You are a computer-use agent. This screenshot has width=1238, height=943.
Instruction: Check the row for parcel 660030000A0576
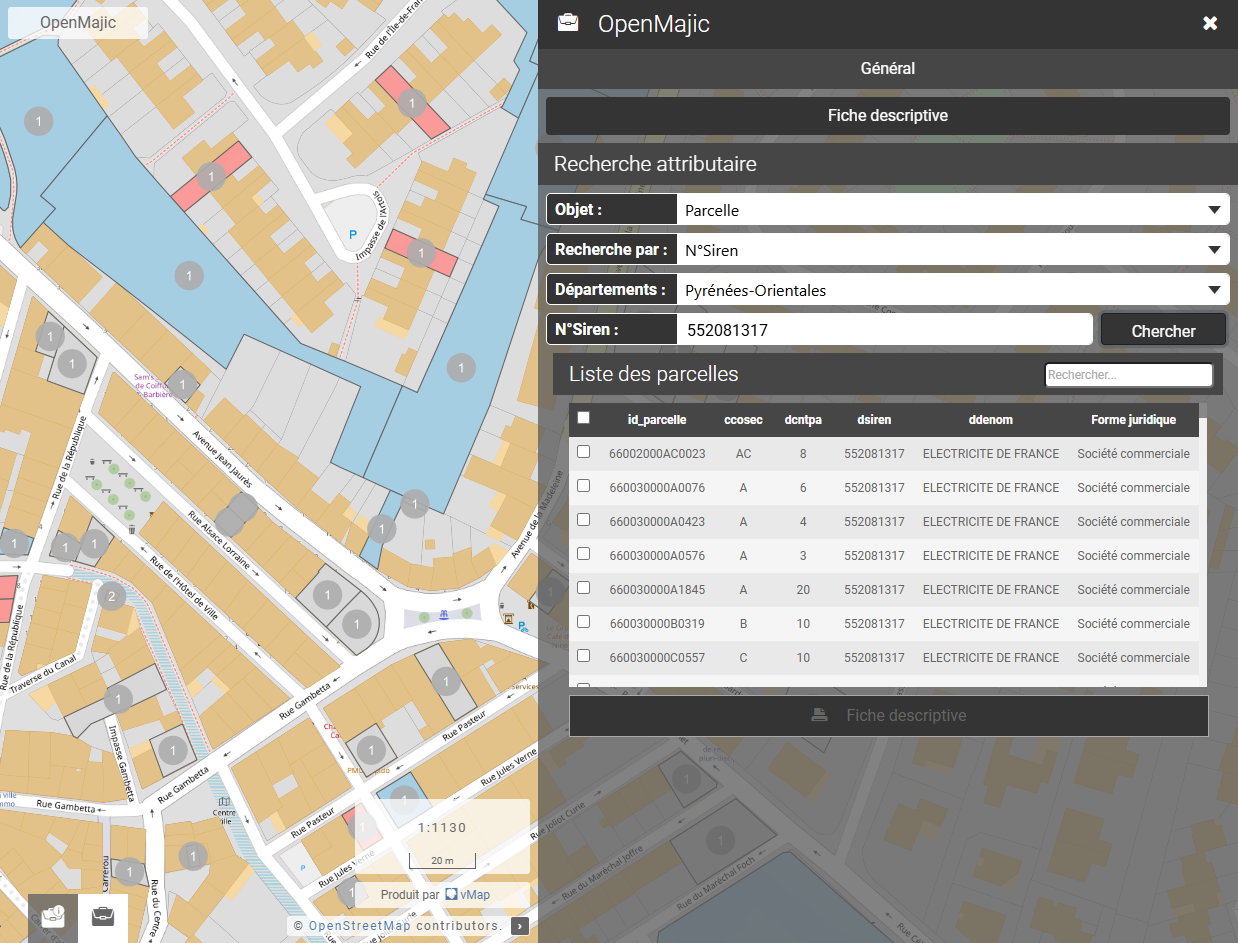tap(584, 554)
